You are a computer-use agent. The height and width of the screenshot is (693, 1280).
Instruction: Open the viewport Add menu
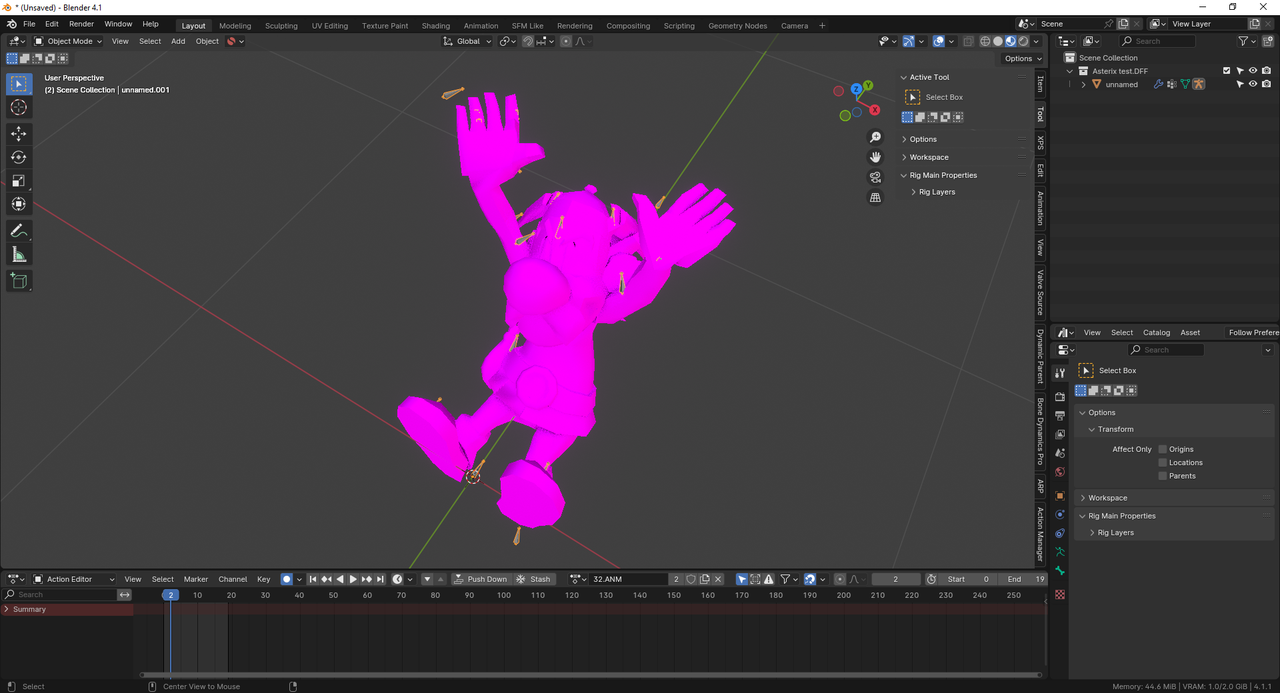pos(178,41)
